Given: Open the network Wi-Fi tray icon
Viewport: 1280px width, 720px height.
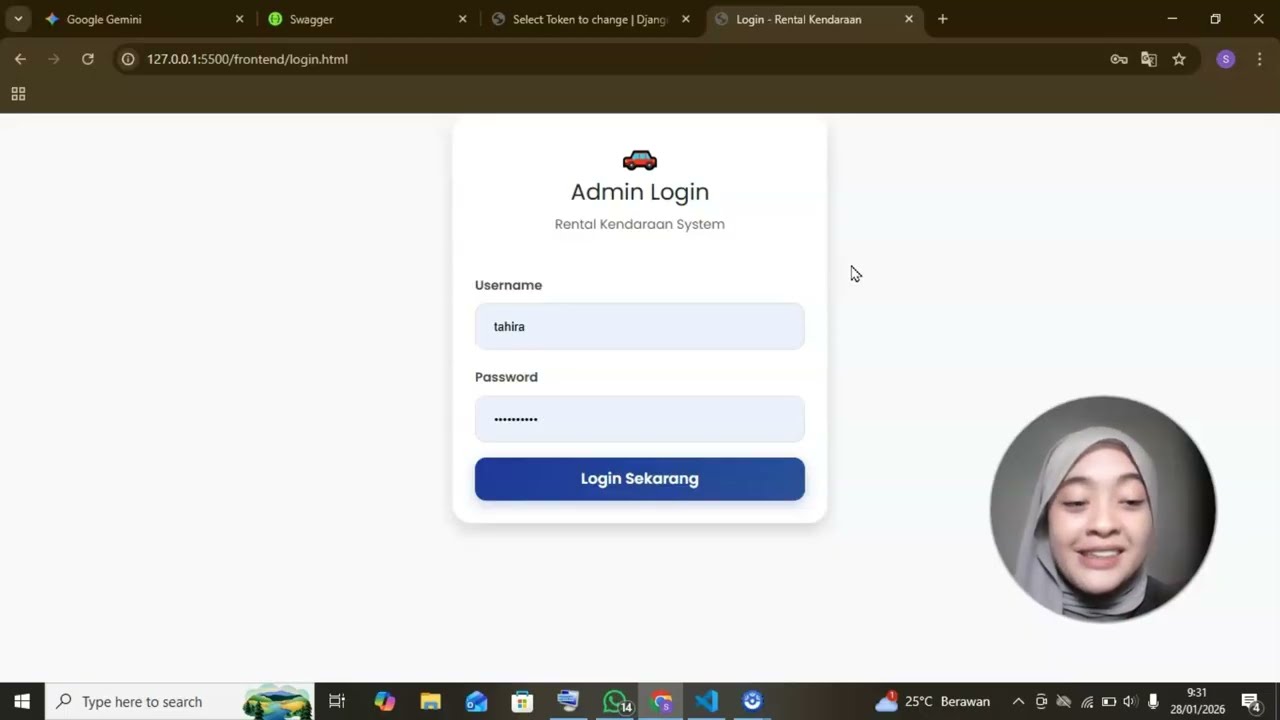Looking at the screenshot, I should click(x=1087, y=701).
